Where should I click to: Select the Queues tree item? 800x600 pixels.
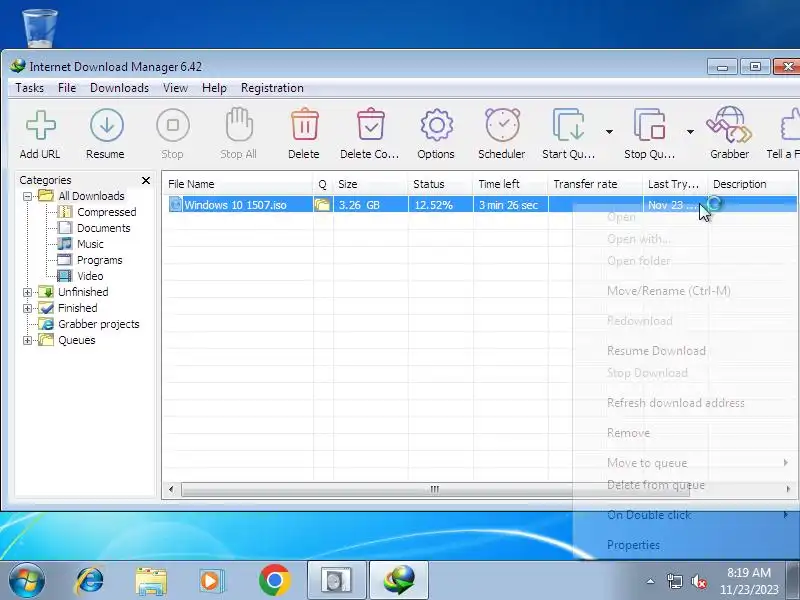click(77, 340)
